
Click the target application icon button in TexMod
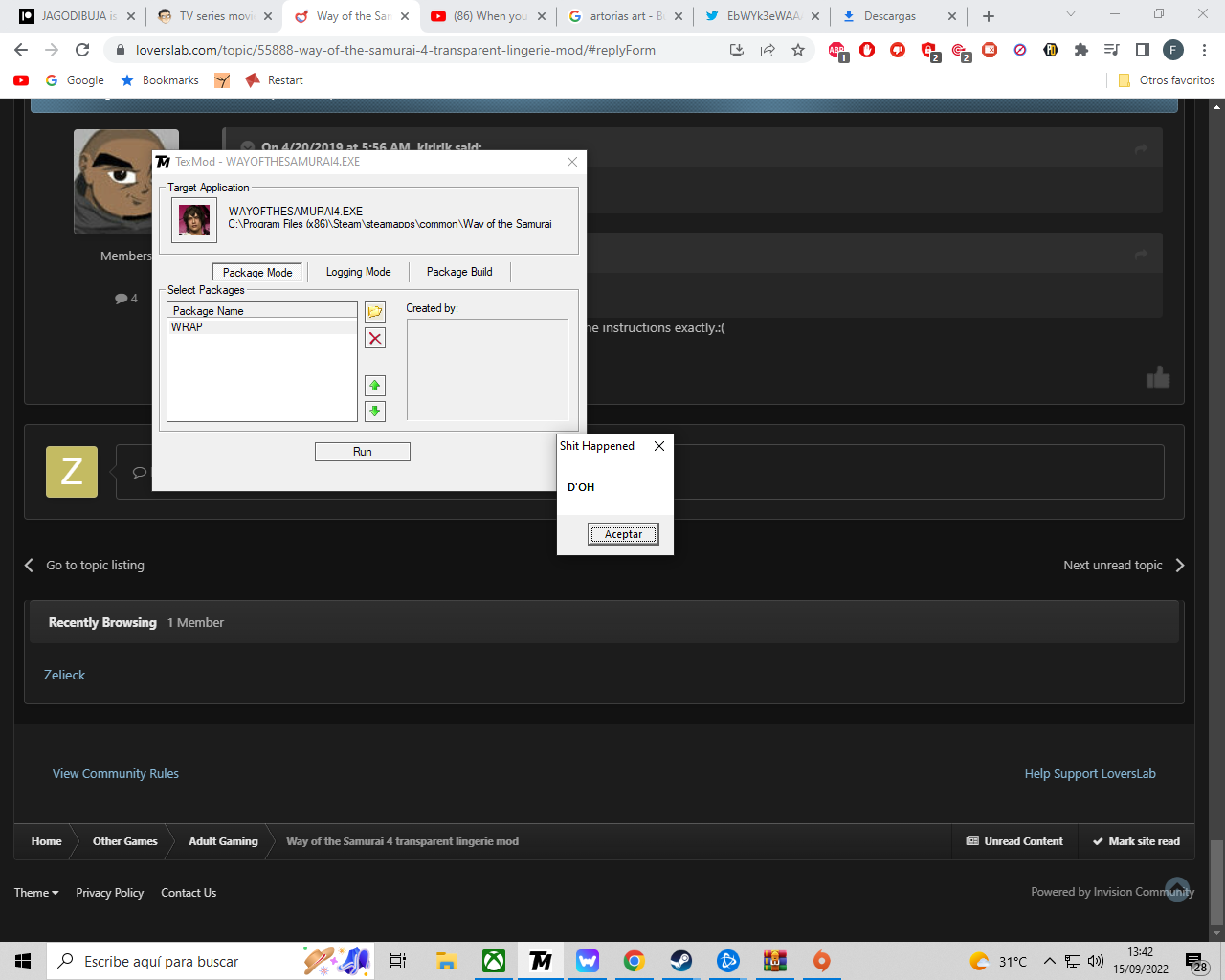click(194, 219)
